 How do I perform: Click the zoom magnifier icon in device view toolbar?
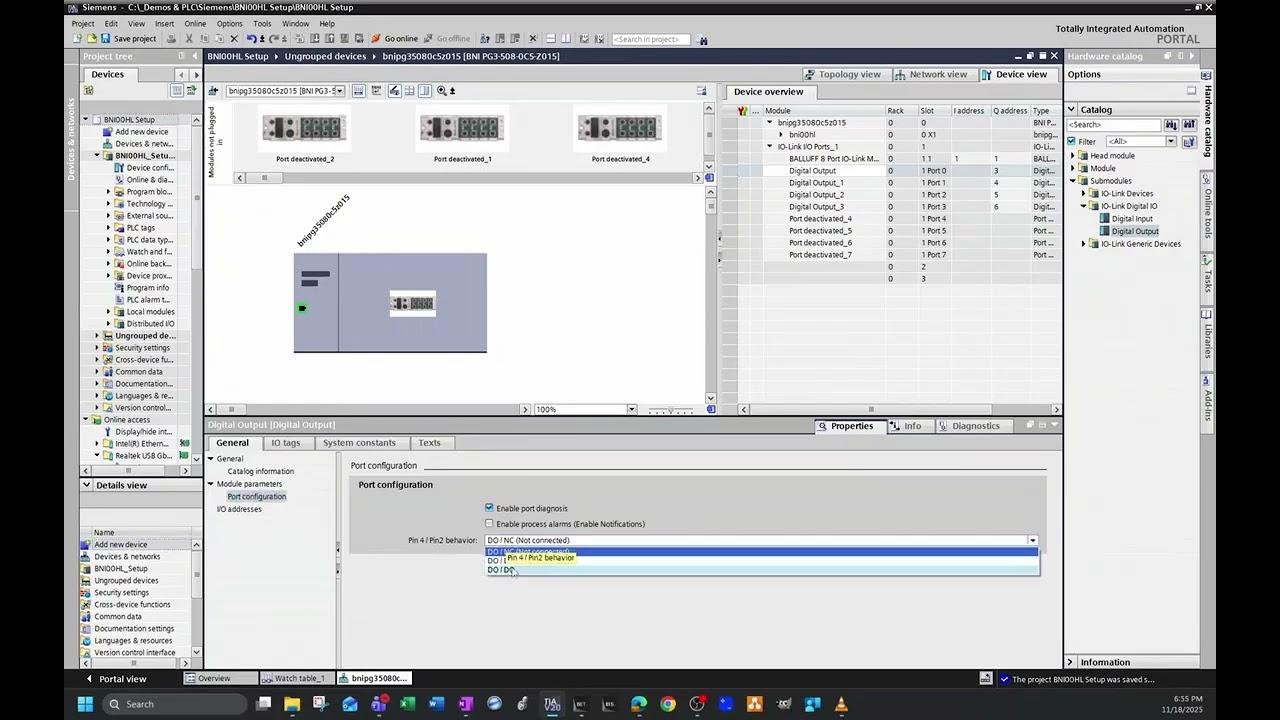point(441,91)
